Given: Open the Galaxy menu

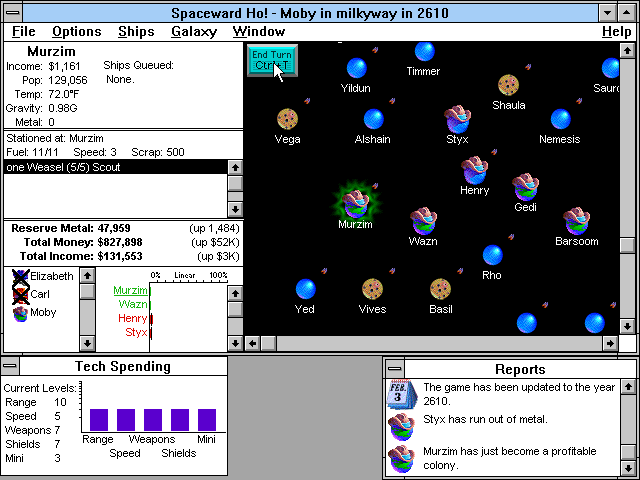Looking at the screenshot, I should (194, 31).
